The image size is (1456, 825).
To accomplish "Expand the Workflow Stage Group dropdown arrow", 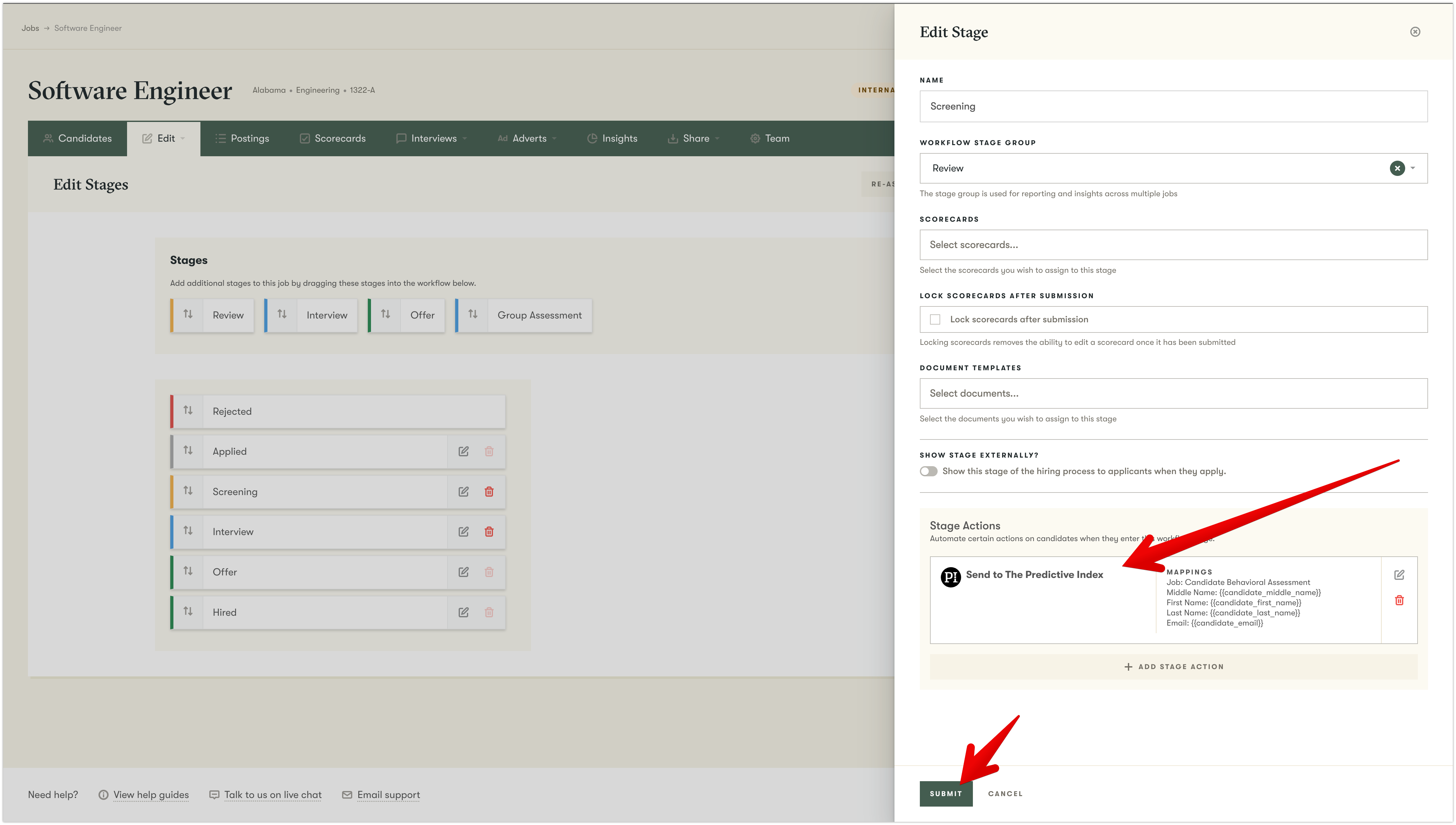I will [1413, 168].
